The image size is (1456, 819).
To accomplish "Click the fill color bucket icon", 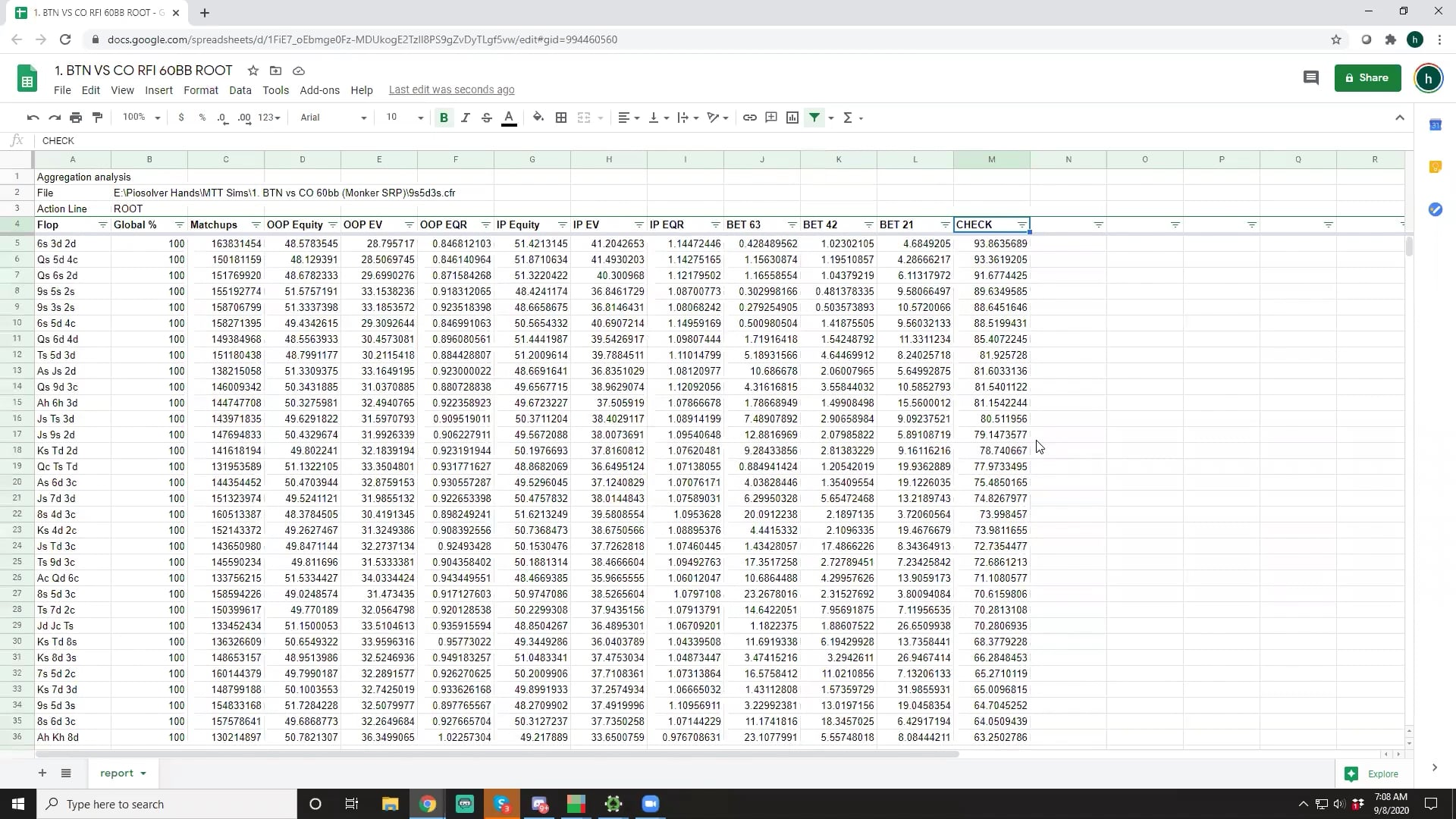I will pos(538,118).
